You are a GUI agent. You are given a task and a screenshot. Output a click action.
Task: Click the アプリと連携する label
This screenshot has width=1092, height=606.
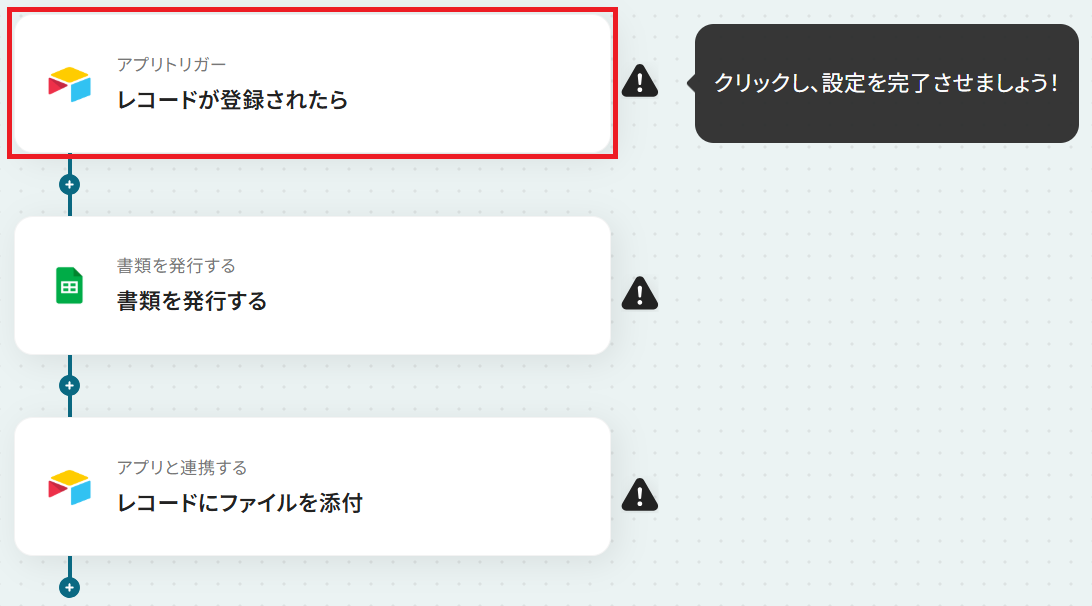click(x=182, y=467)
